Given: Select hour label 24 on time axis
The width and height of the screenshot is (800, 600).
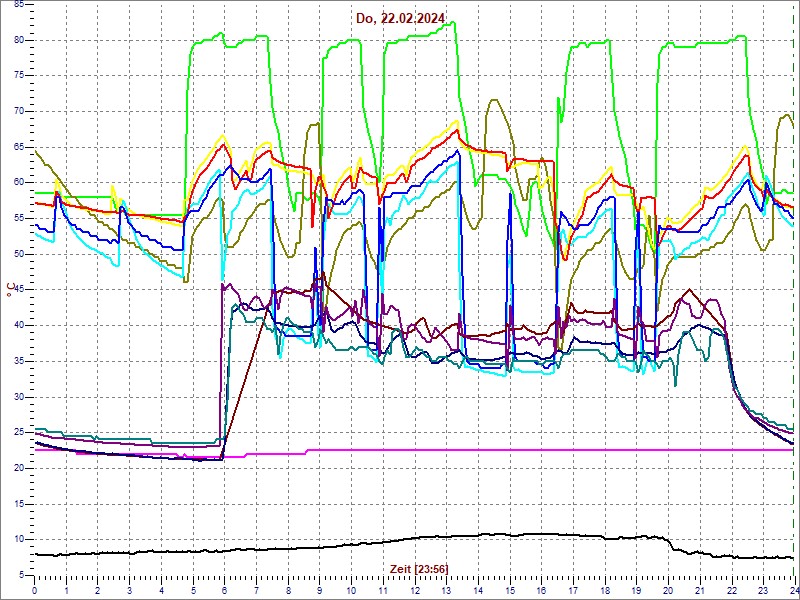Looking at the screenshot, I should [x=794, y=590].
